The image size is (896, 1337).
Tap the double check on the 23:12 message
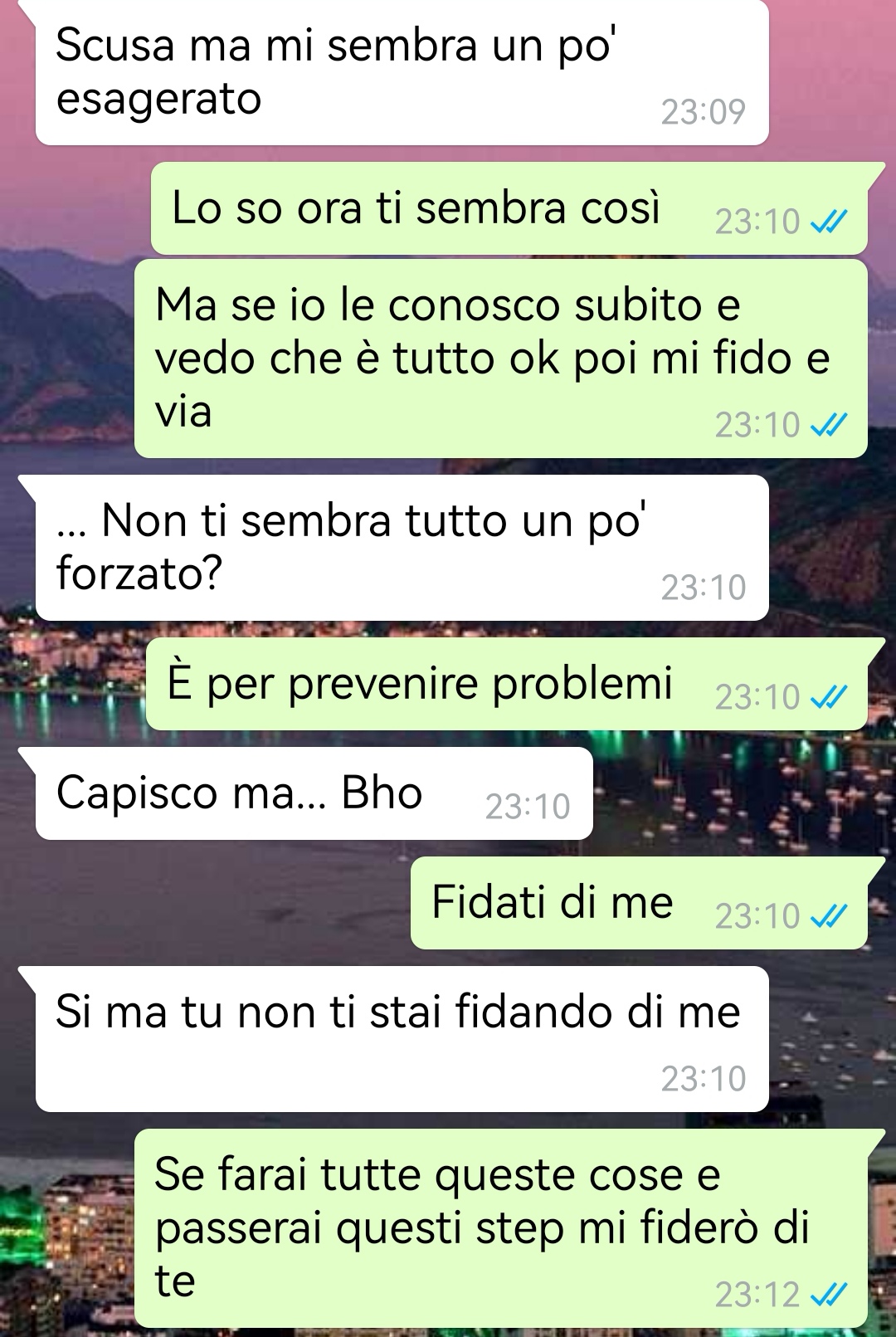[x=828, y=1295]
